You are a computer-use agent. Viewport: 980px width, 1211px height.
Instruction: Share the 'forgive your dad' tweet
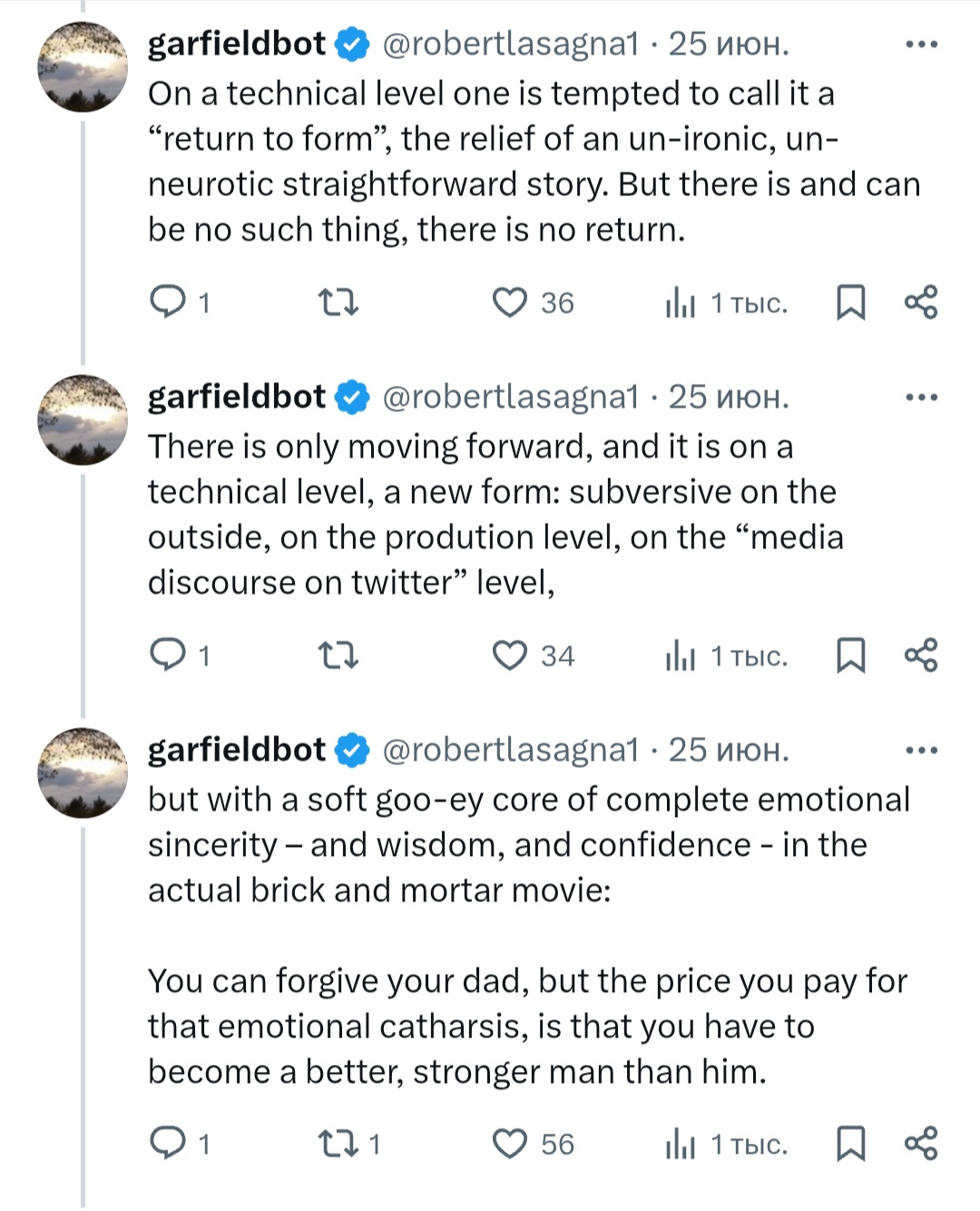[921, 1144]
